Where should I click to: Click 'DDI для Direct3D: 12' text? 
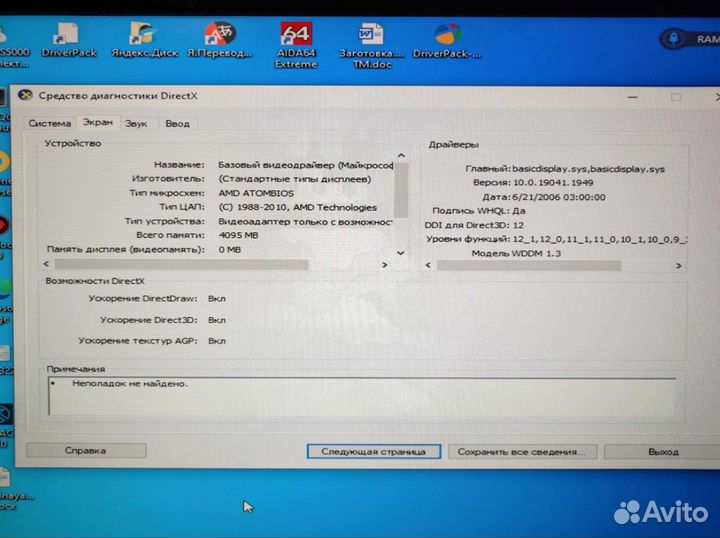pos(474,225)
